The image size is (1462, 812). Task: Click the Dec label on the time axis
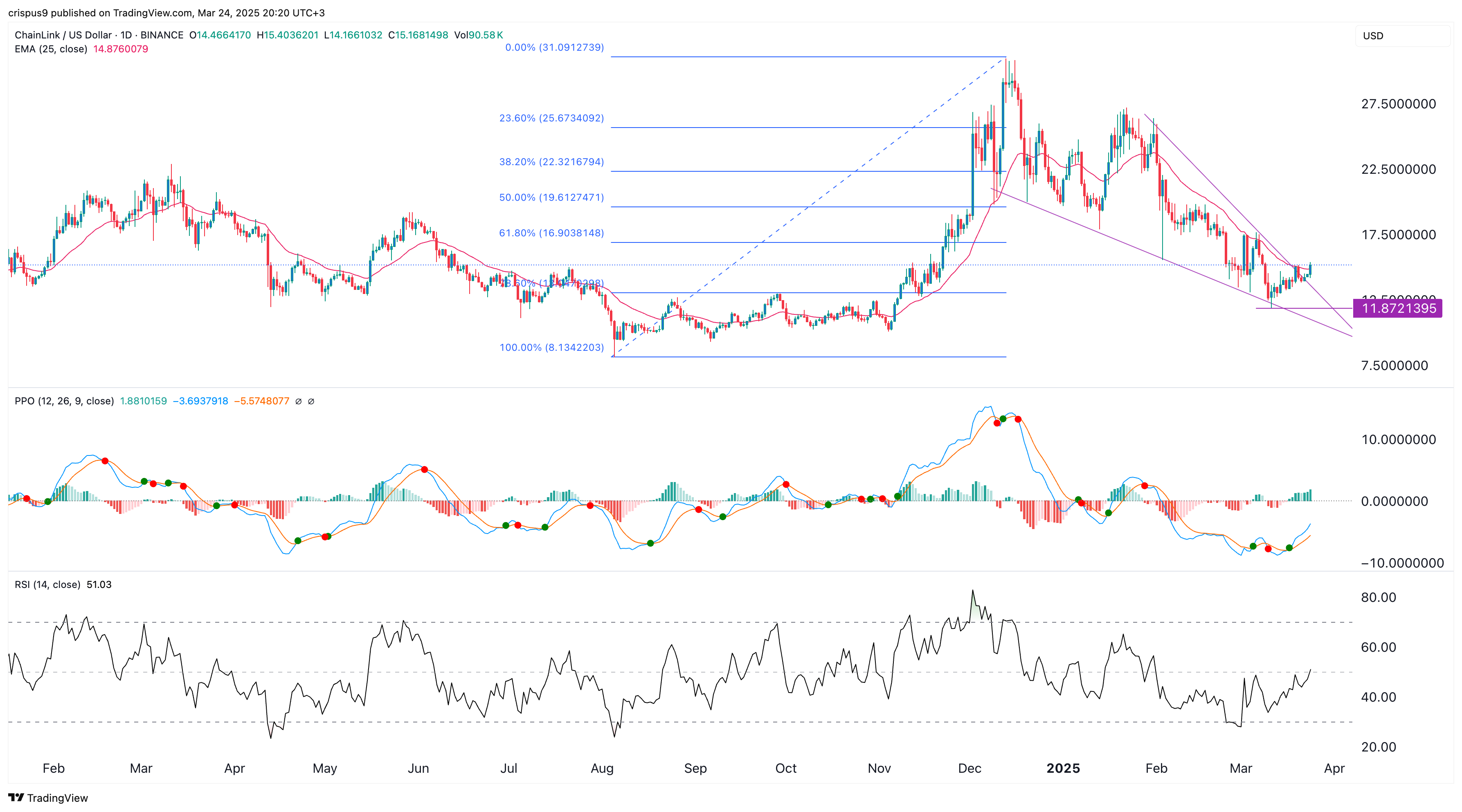(x=969, y=768)
